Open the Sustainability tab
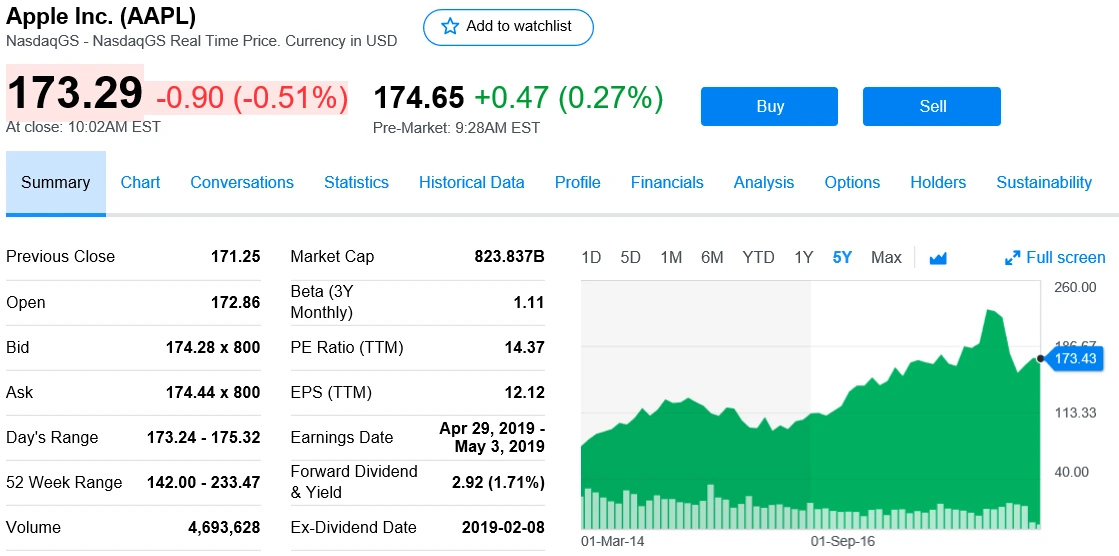This screenshot has height=556, width=1119. click(x=1044, y=183)
